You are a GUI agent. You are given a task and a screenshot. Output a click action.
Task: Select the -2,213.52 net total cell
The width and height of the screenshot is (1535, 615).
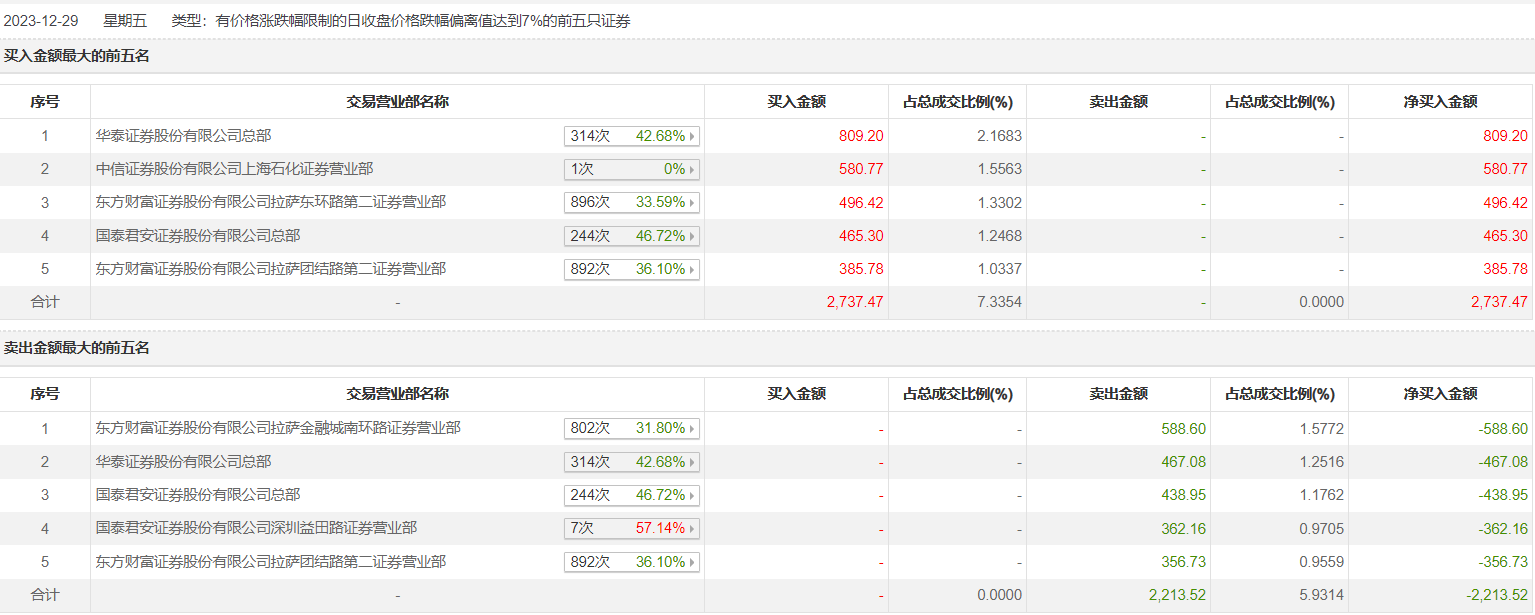1497,595
